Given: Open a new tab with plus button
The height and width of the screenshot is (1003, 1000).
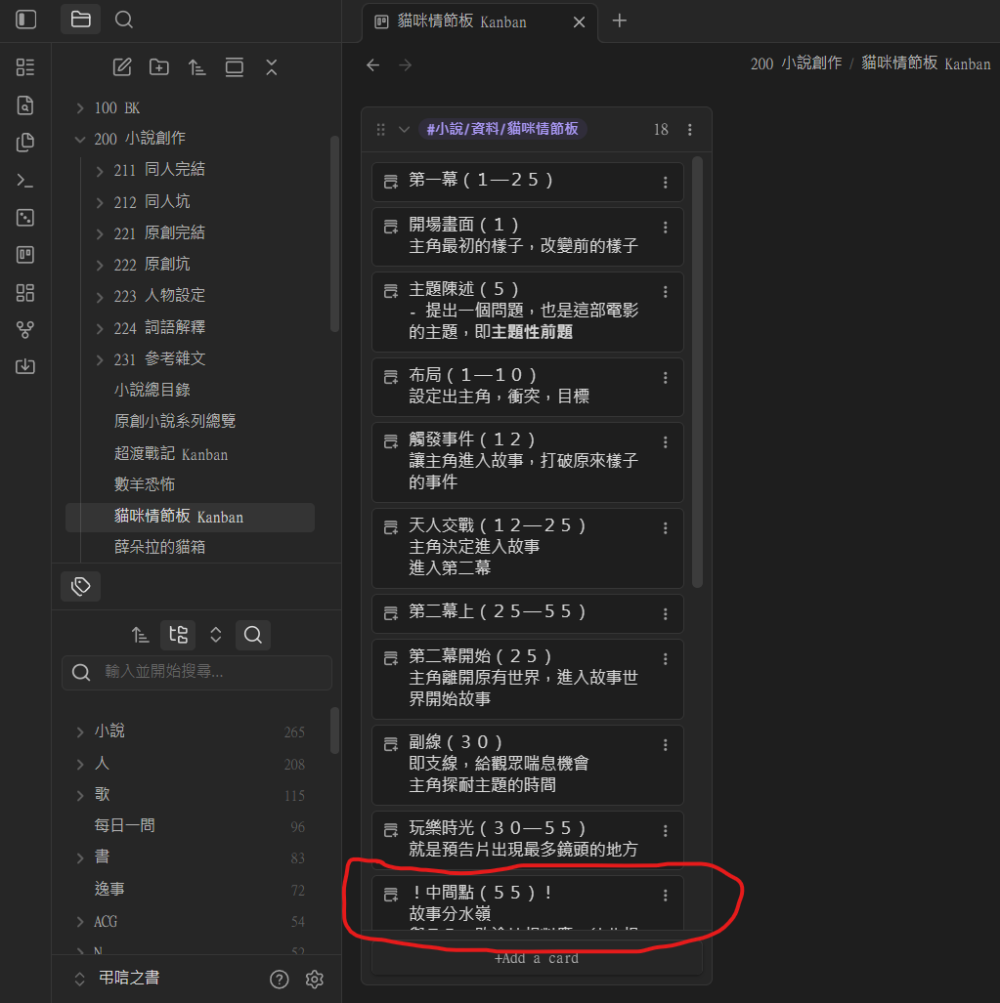Looking at the screenshot, I should (619, 21).
